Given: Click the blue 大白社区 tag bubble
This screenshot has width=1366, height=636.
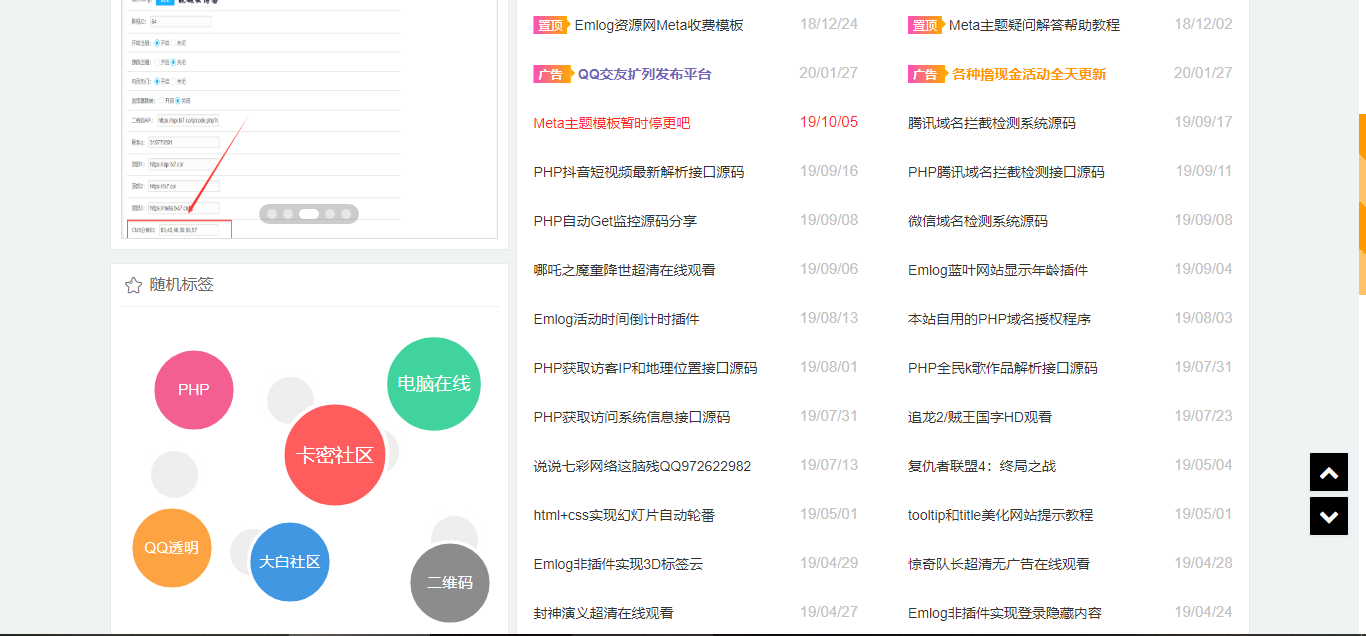Looking at the screenshot, I should [289, 562].
